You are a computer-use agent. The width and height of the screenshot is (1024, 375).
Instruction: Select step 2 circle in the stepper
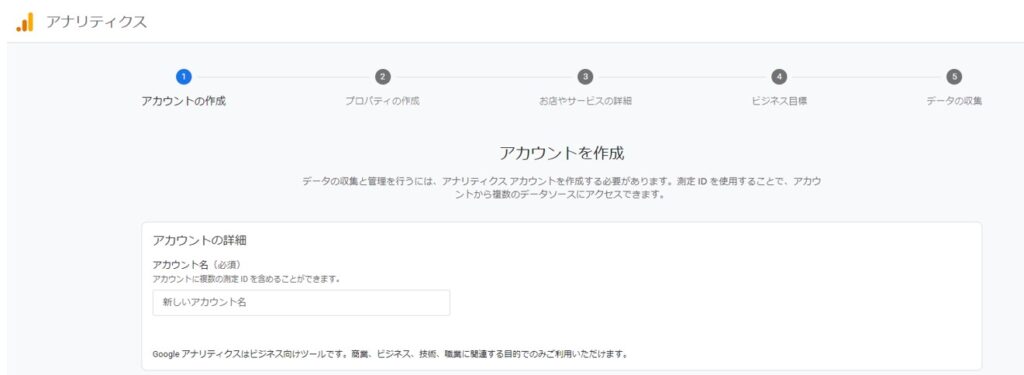[x=383, y=76]
